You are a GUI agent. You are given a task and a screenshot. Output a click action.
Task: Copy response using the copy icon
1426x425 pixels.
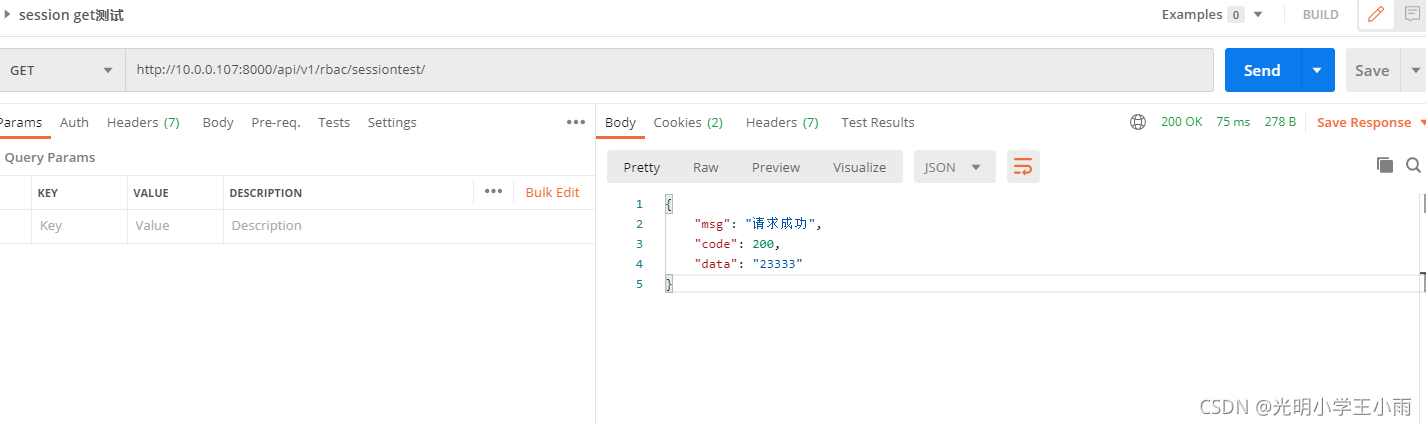pos(1385,165)
